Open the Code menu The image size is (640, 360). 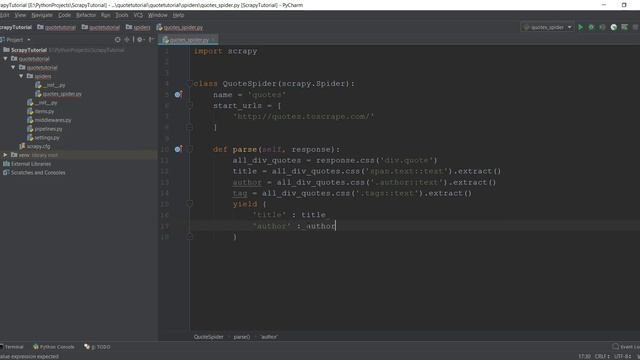tap(64, 15)
